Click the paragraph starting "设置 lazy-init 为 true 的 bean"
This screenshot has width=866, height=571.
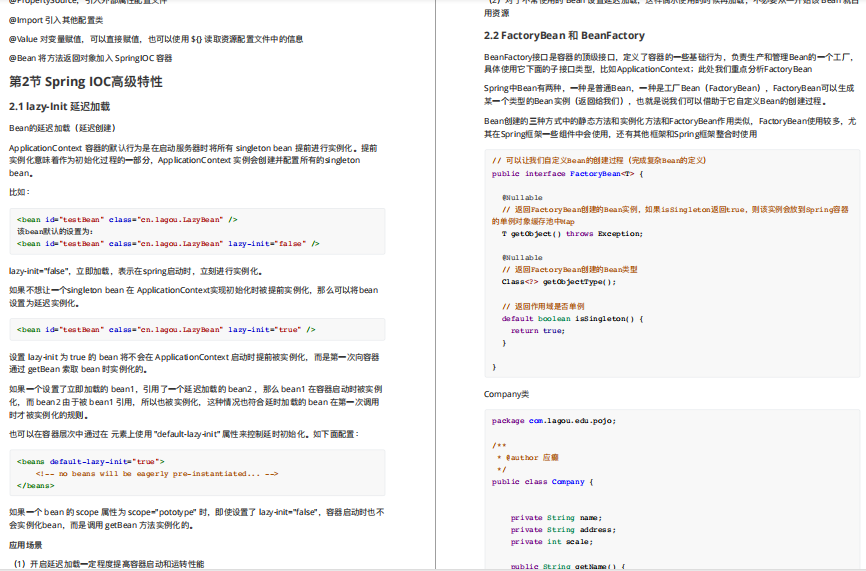coord(194,363)
